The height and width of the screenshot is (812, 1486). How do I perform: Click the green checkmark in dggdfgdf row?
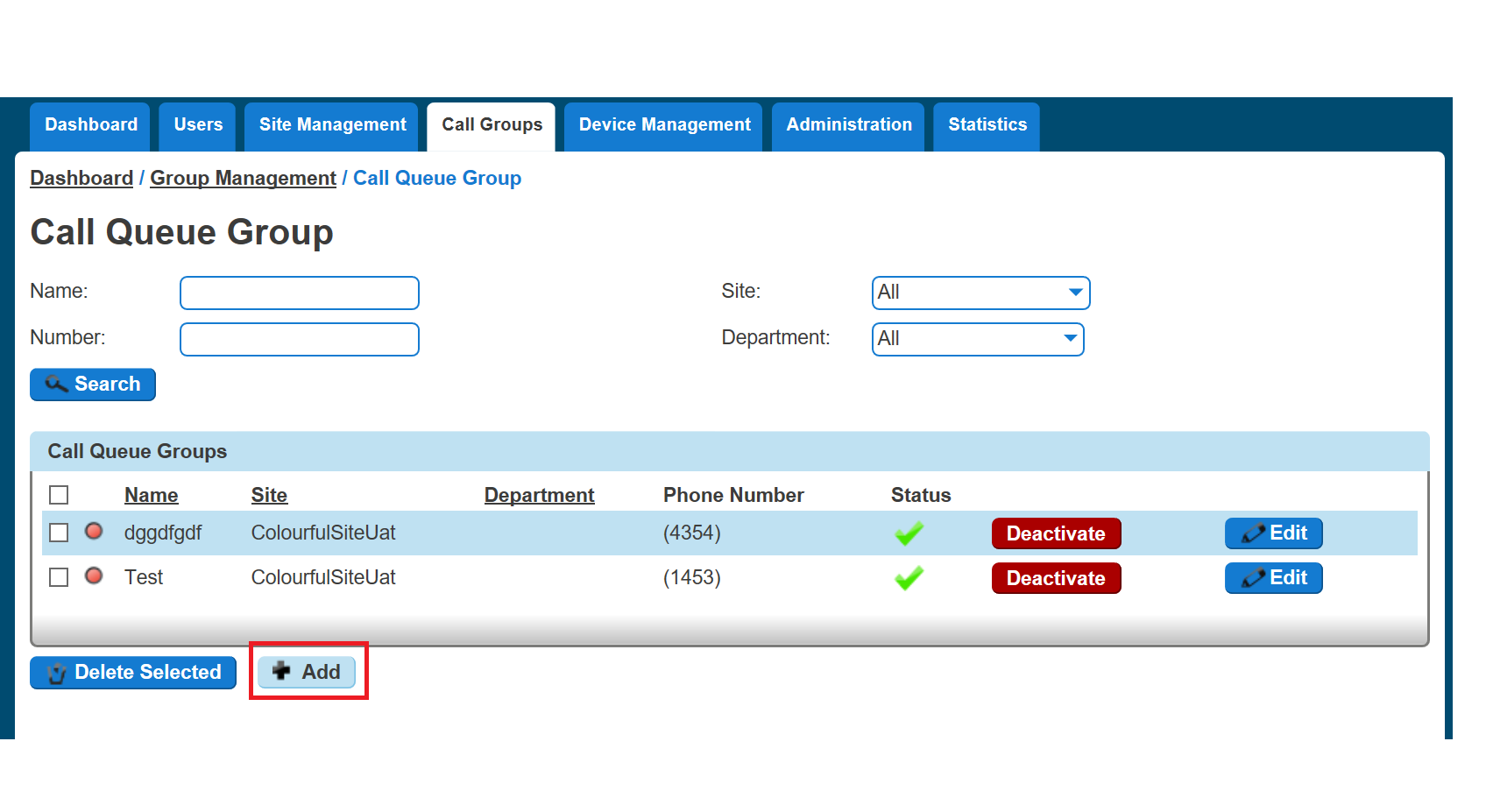[909, 533]
